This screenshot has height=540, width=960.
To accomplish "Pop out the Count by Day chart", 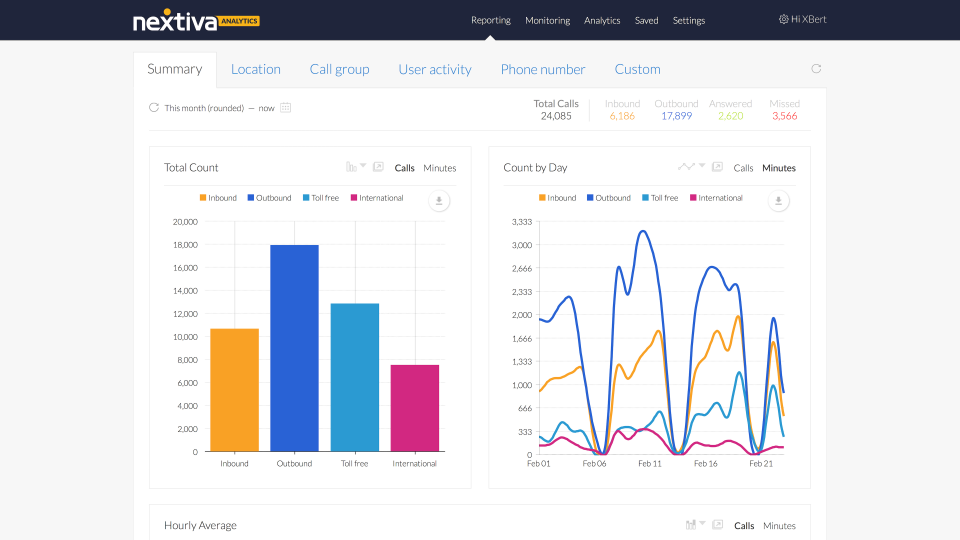I will click(x=717, y=167).
